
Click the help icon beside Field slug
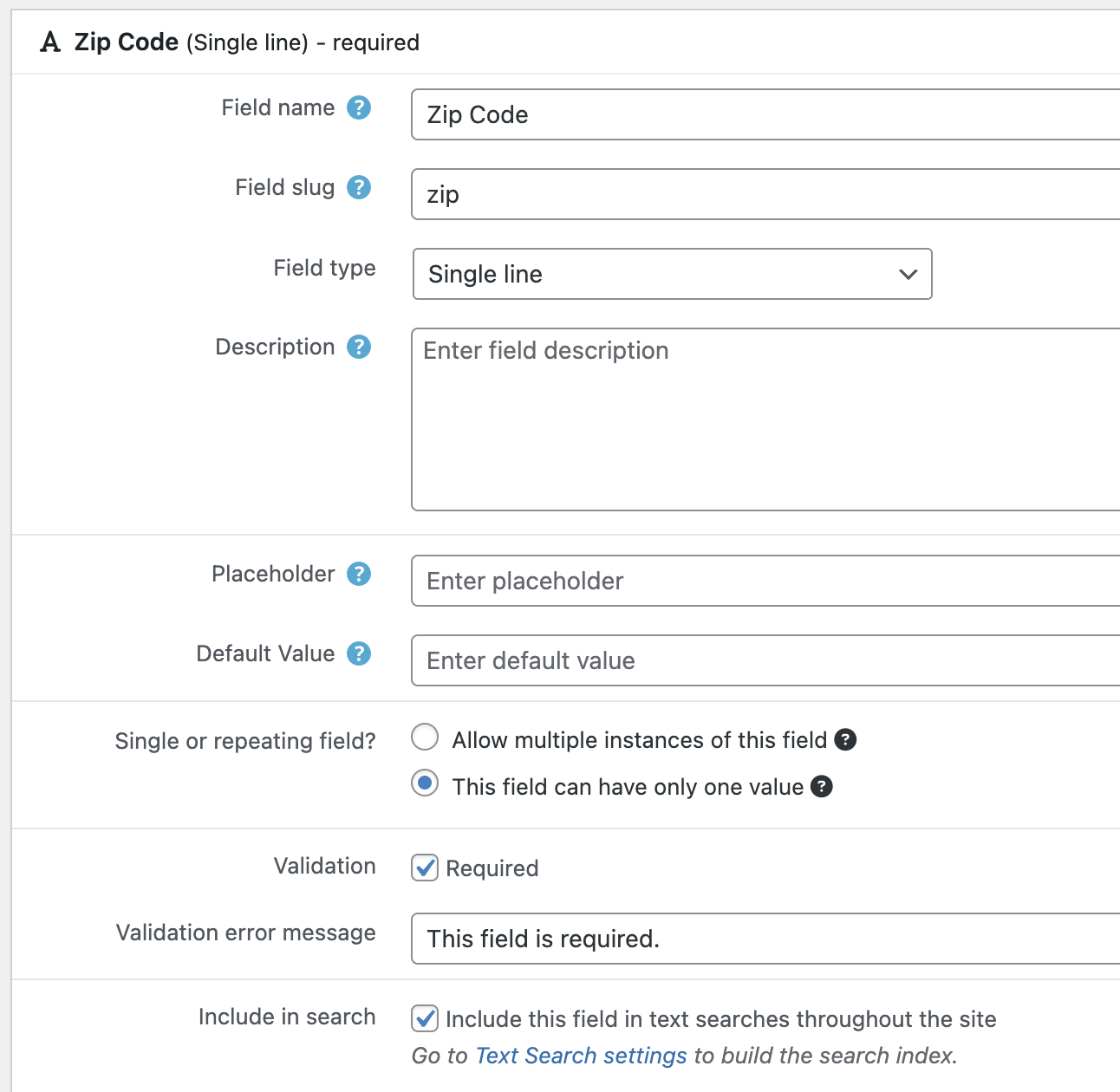pos(359,187)
